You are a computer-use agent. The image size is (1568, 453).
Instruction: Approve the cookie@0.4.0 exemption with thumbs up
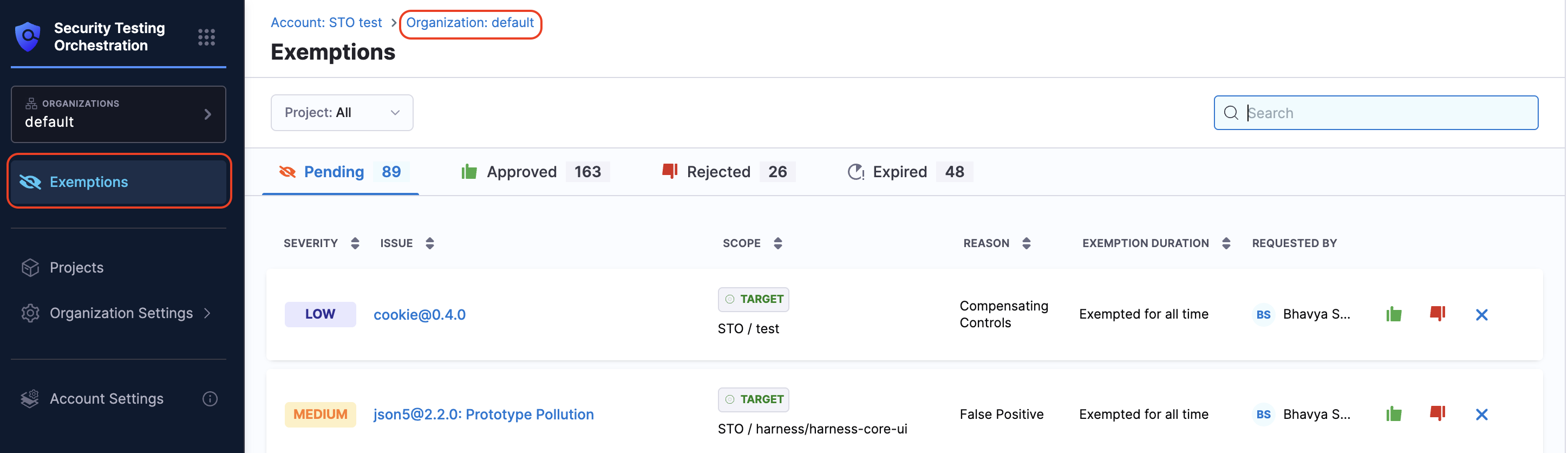pyautogui.click(x=1393, y=314)
